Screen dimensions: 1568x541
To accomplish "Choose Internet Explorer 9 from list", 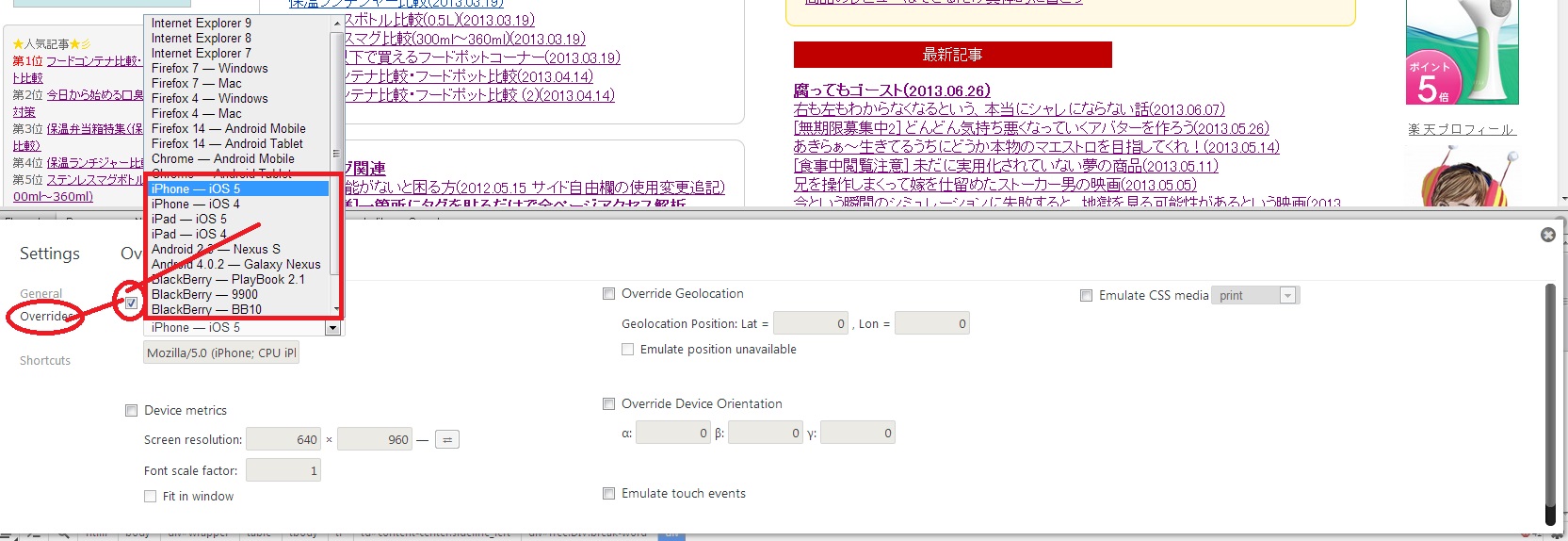I will tap(202, 23).
